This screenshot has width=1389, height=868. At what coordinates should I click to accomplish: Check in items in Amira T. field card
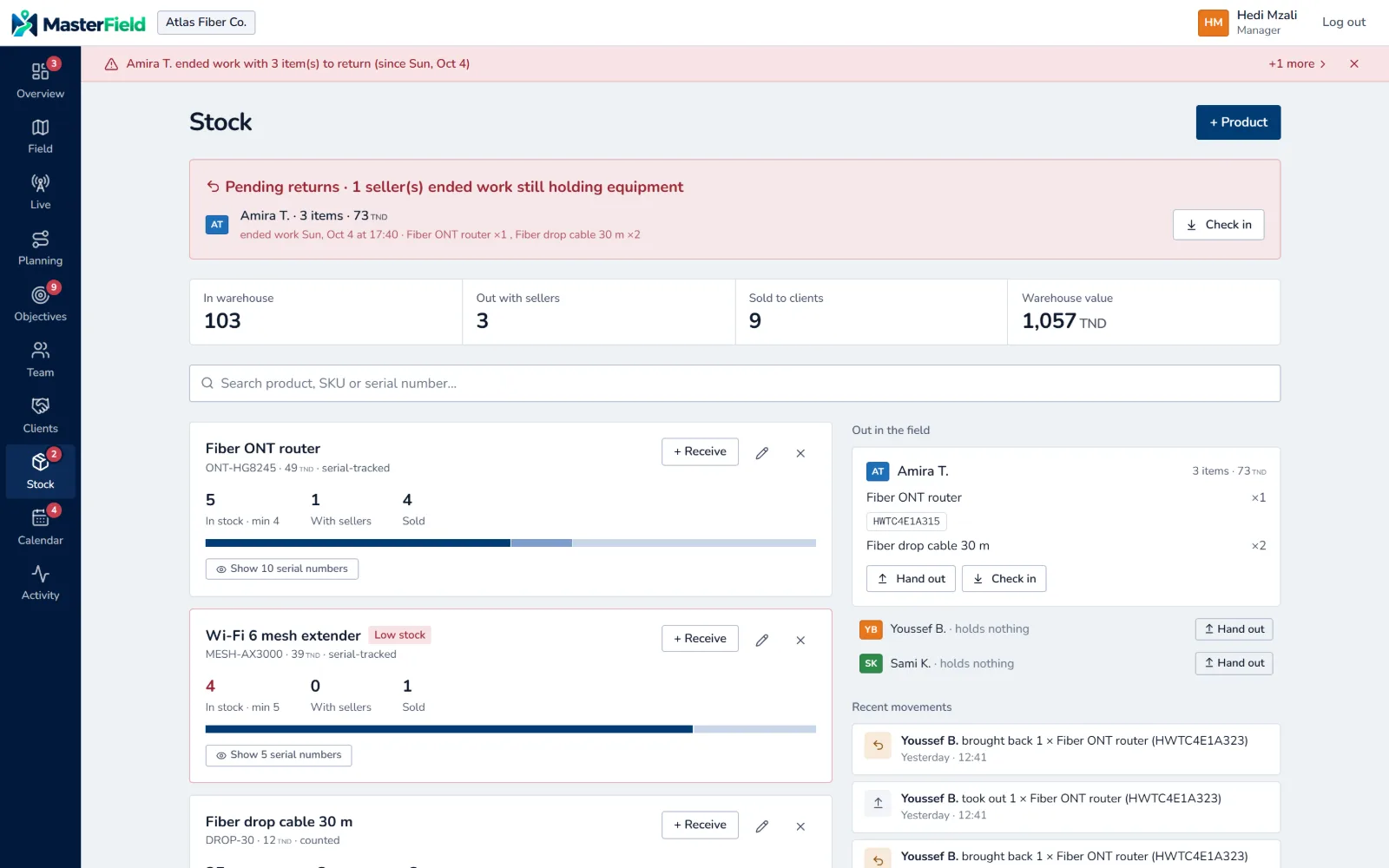(1004, 579)
